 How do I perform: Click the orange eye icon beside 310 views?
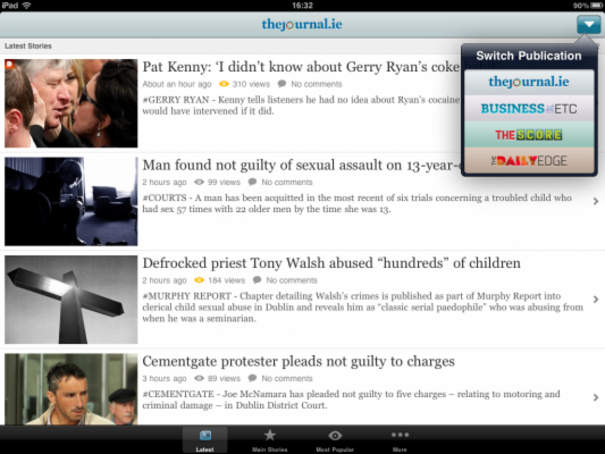coord(224,84)
